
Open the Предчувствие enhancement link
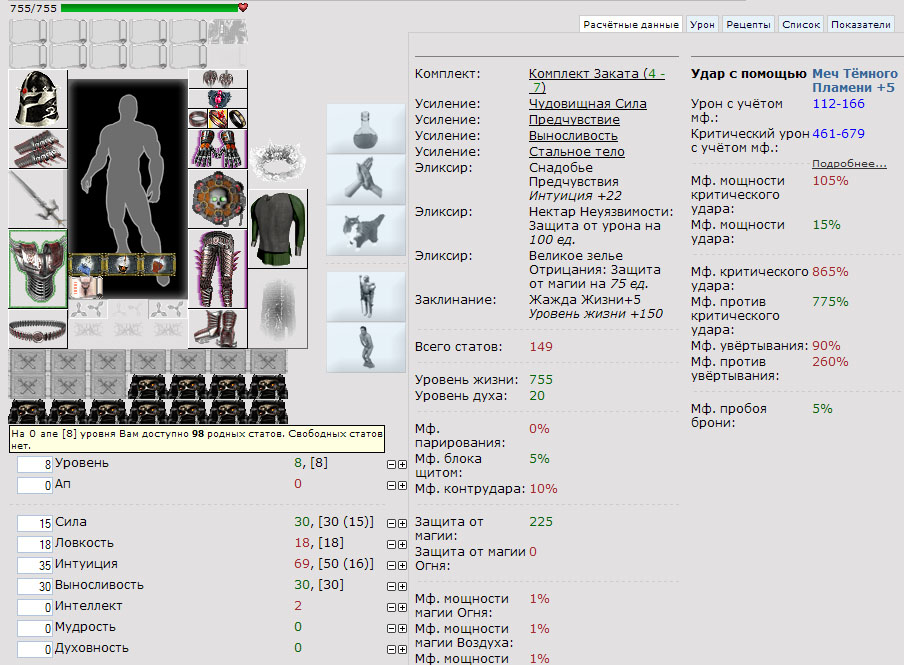coord(574,120)
